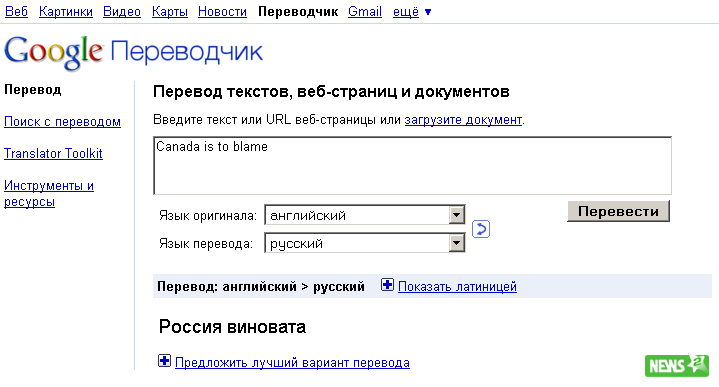Open Картинки in top navigation

pos(66,11)
